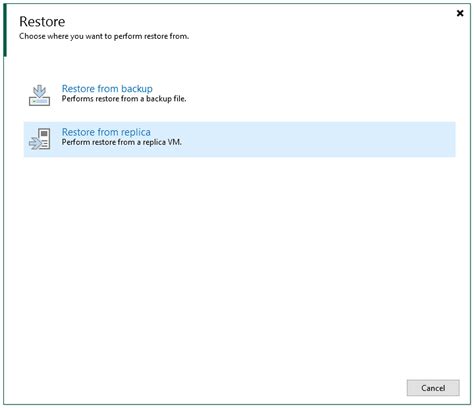Viewport: 474px width, 408px height.
Task: Choose the replica VM restore option
Action: (239, 139)
